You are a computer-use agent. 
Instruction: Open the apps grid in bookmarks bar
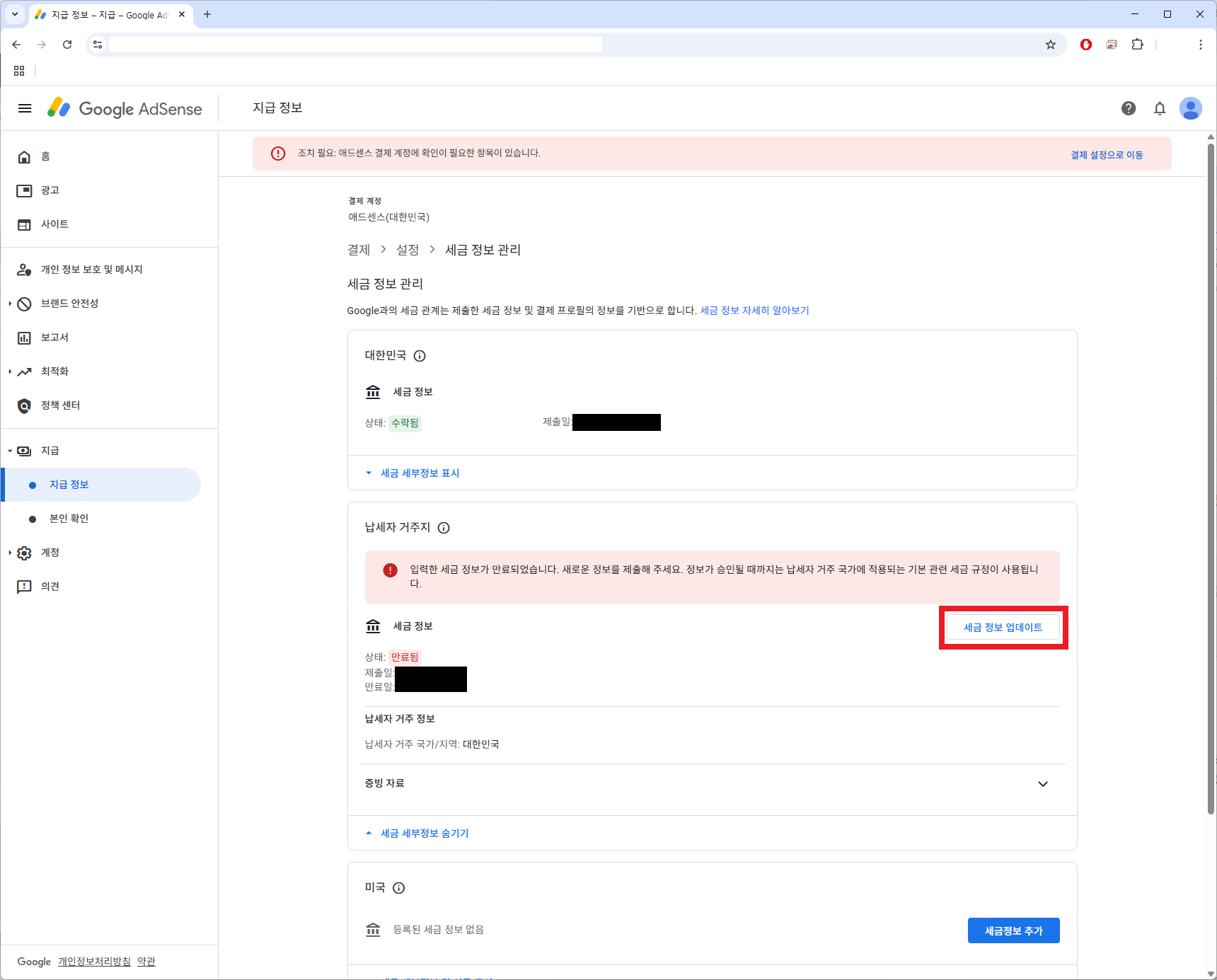(19, 71)
